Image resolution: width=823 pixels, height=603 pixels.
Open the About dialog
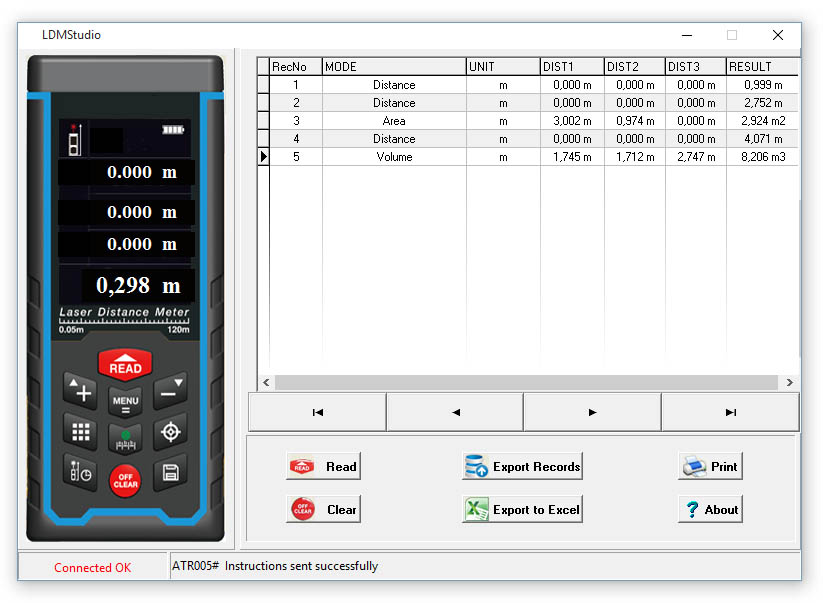pyautogui.click(x=710, y=510)
